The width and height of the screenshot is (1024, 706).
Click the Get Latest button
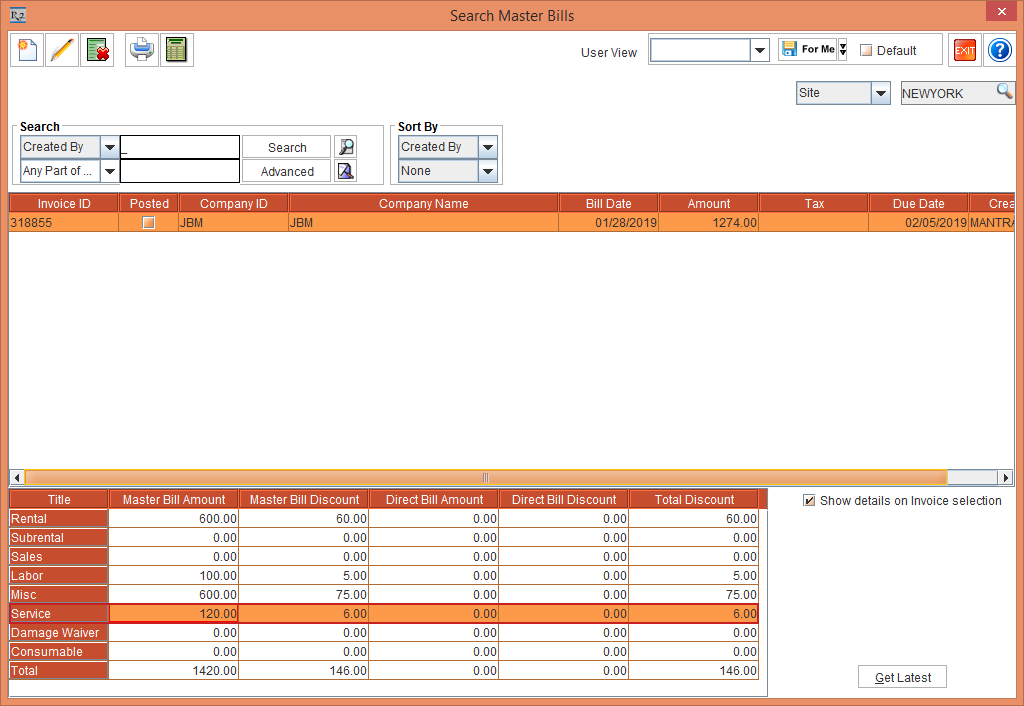pos(901,676)
